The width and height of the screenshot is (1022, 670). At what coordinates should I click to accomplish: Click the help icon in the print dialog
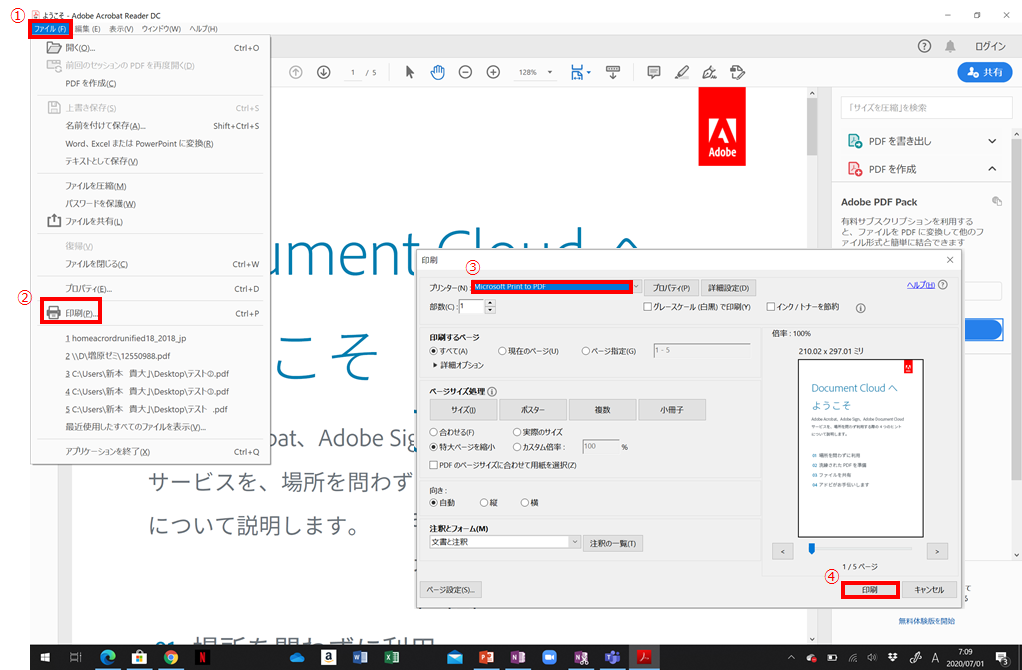(x=942, y=285)
